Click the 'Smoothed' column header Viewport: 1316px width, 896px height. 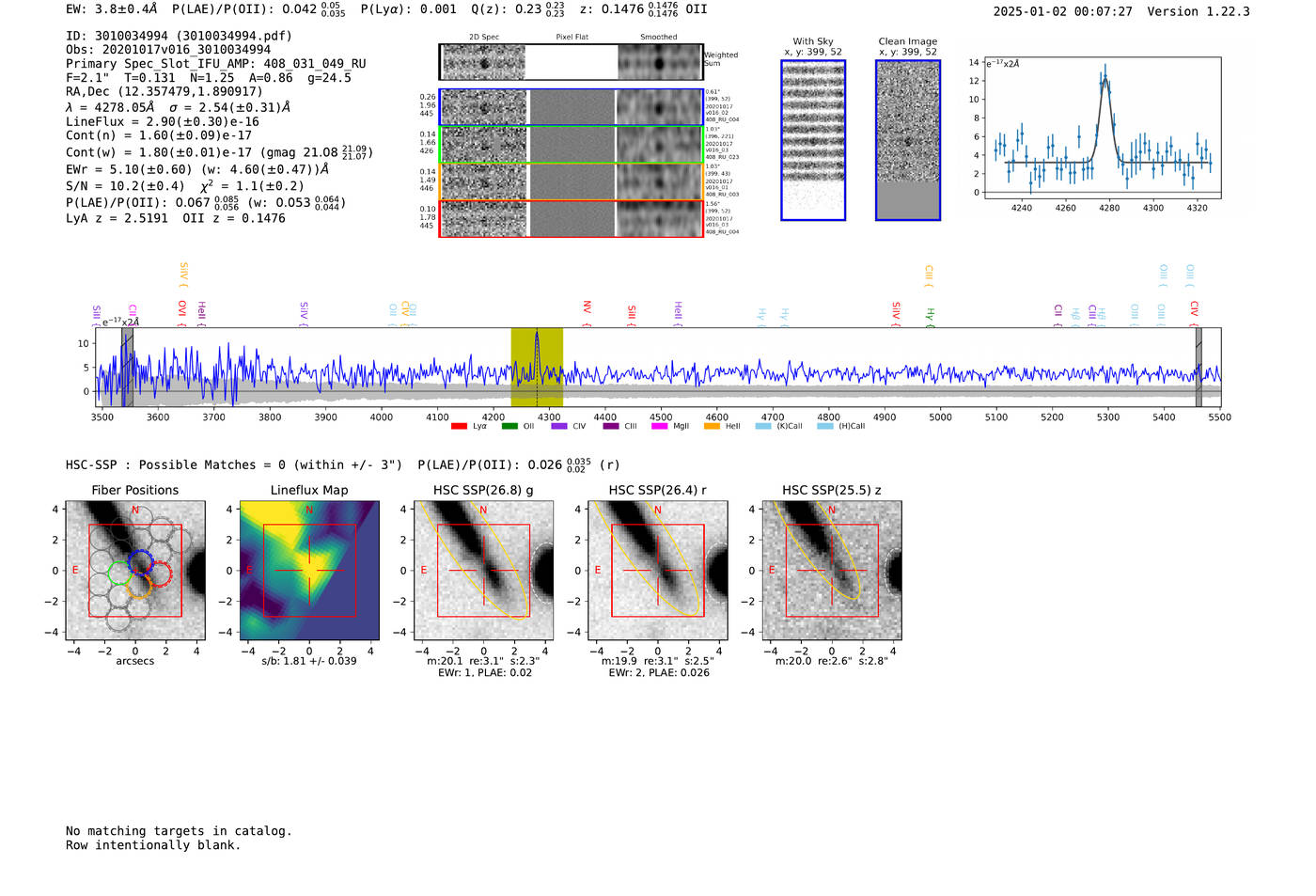point(658,37)
